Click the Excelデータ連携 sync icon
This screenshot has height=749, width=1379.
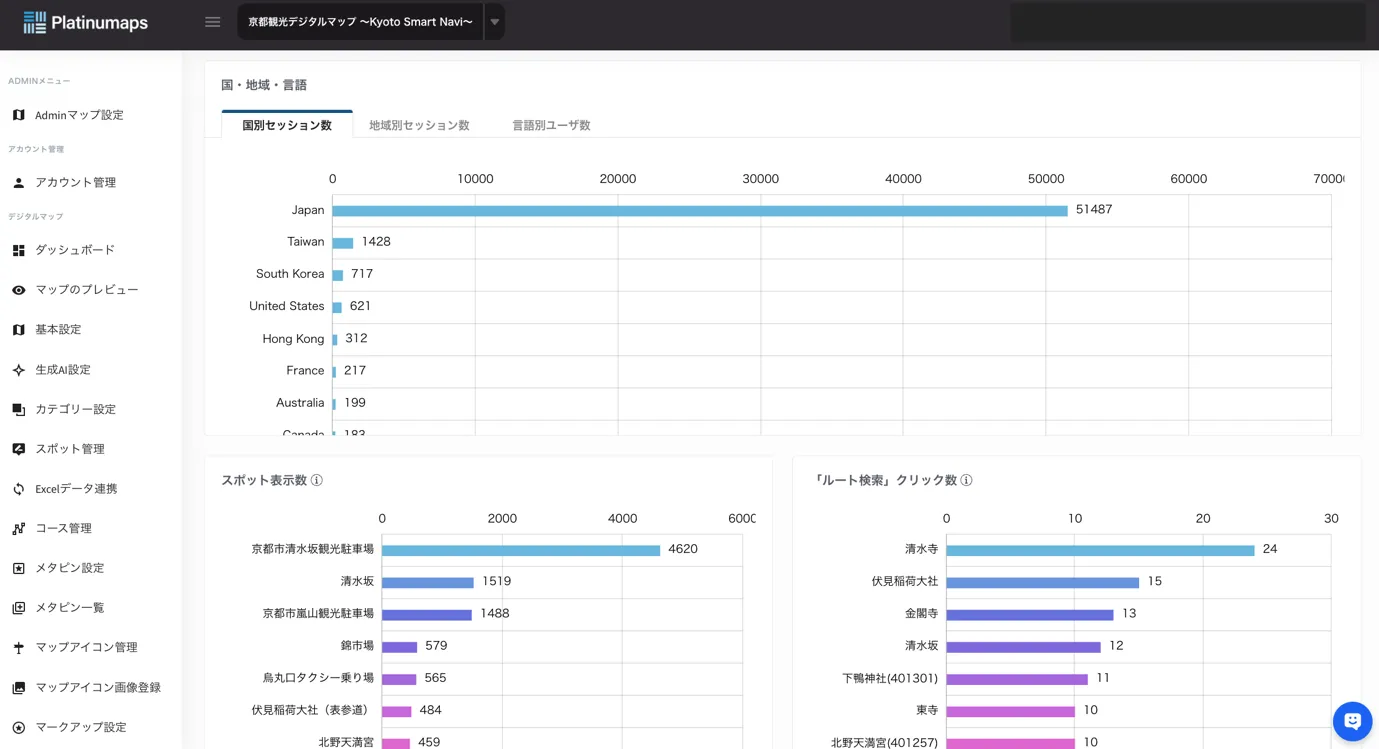18,489
